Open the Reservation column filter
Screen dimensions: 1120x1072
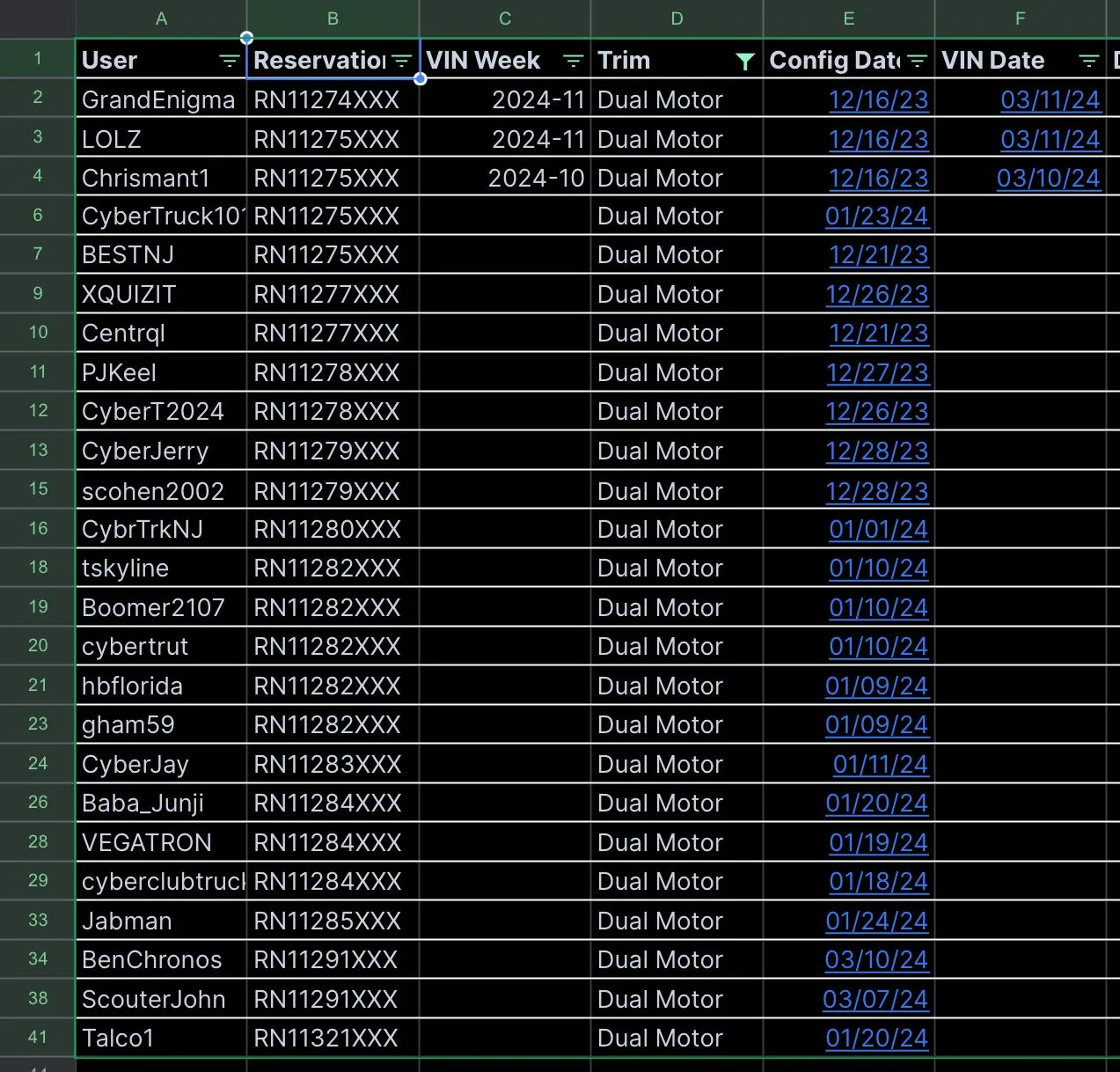click(401, 61)
